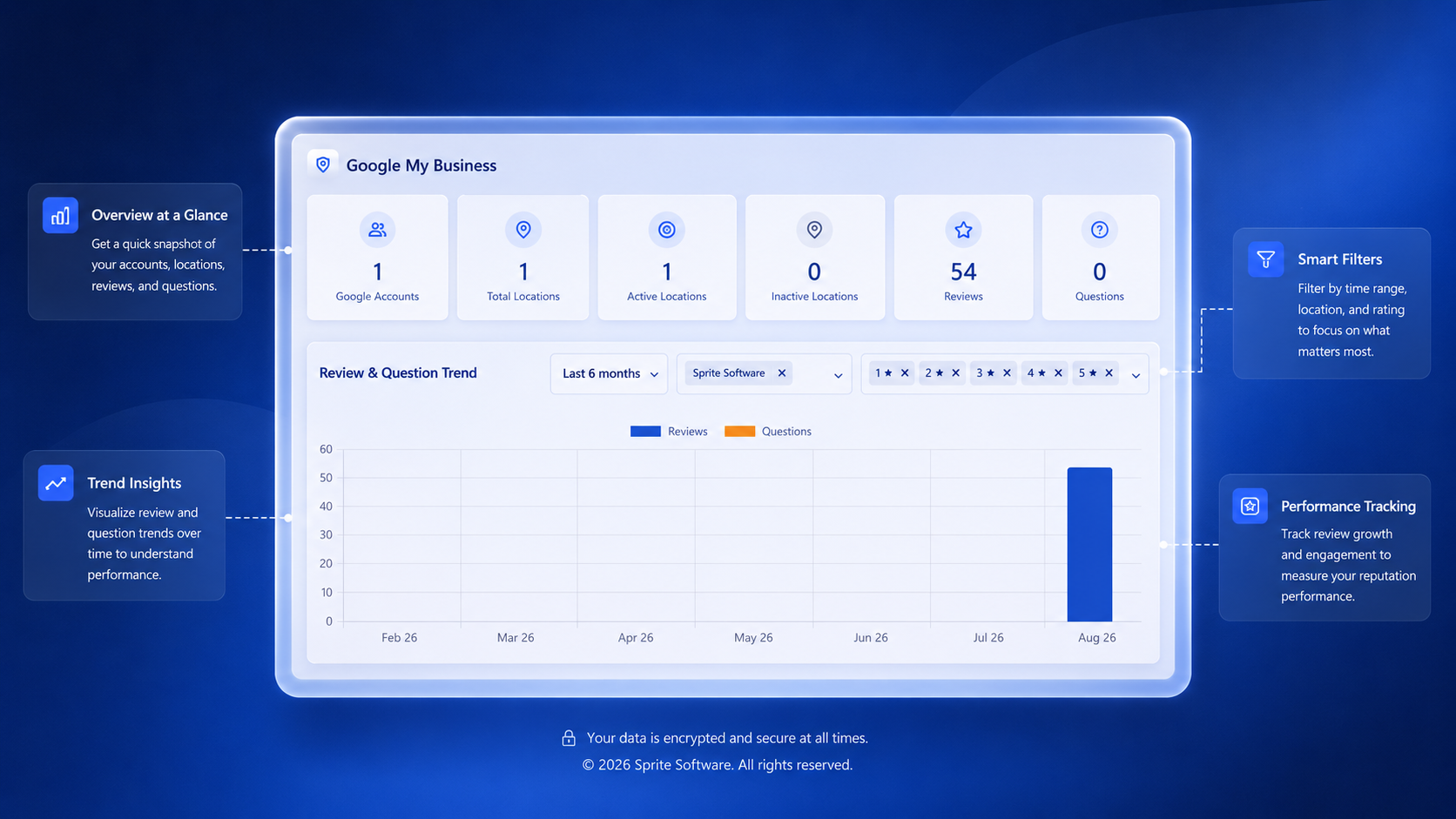Click the Google Accounts people icon

pyautogui.click(x=377, y=230)
